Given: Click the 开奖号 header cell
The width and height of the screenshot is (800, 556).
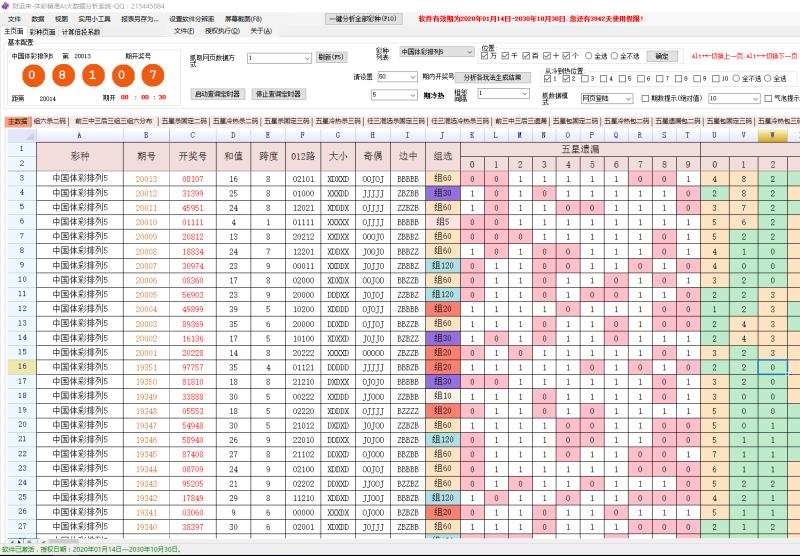Looking at the screenshot, I should (192, 156).
